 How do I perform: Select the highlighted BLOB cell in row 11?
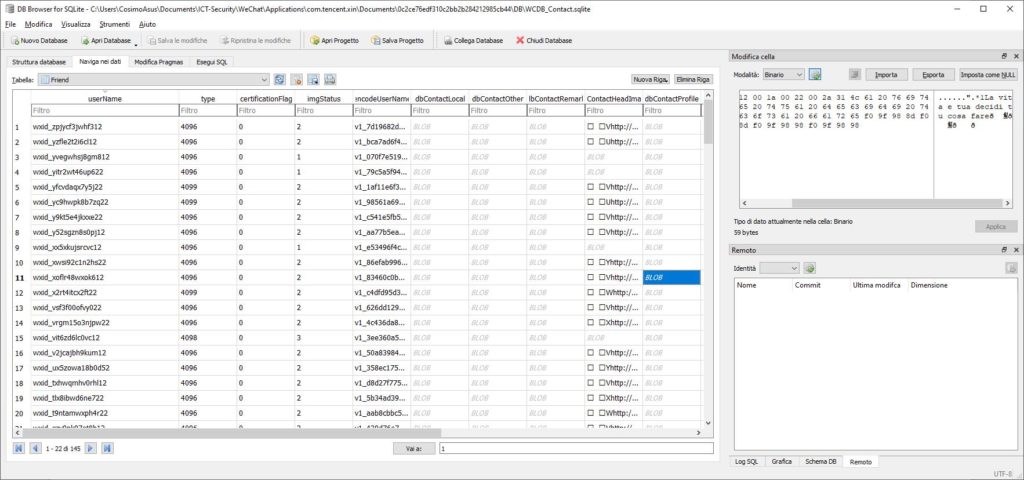pyautogui.click(x=671, y=278)
